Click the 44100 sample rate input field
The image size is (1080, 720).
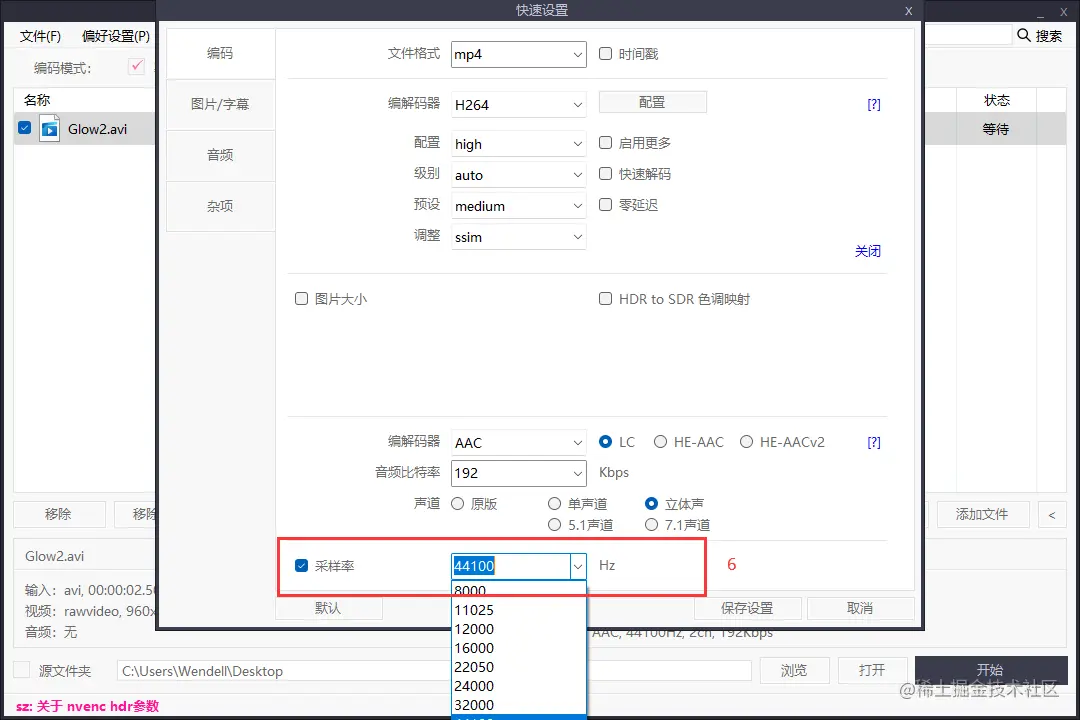511,566
